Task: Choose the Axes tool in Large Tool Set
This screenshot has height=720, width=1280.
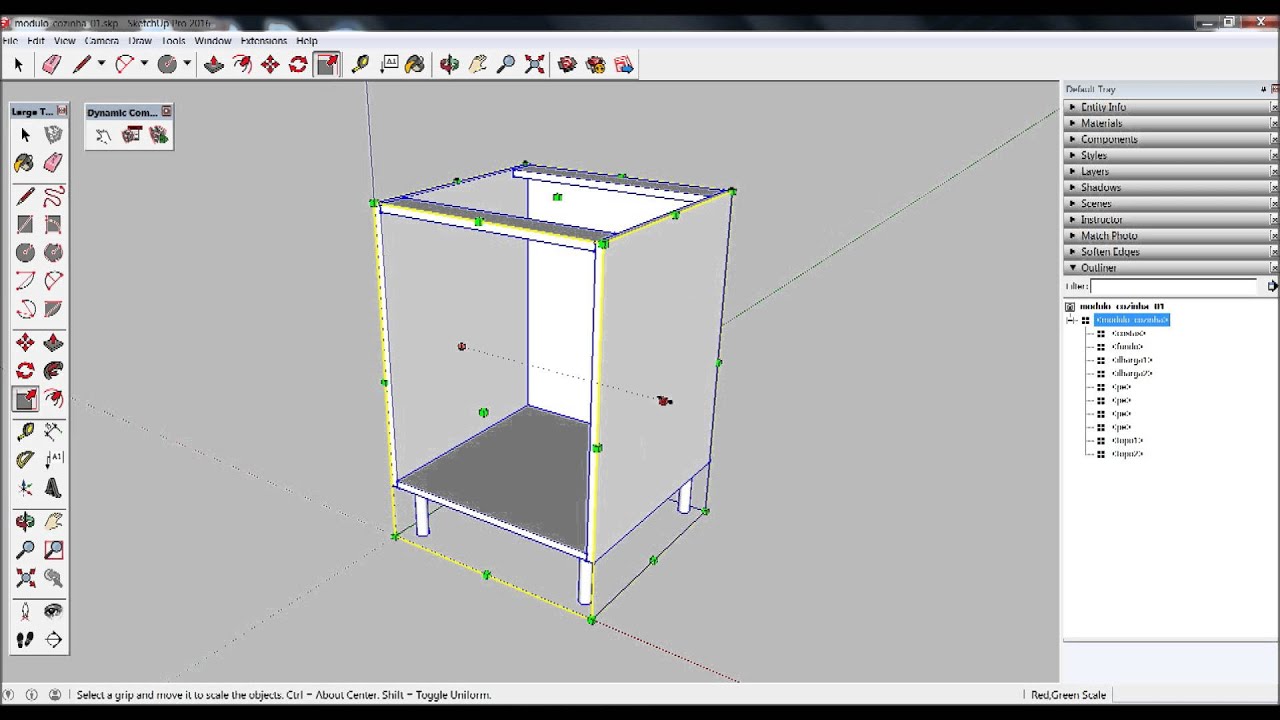Action: coord(25,488)
